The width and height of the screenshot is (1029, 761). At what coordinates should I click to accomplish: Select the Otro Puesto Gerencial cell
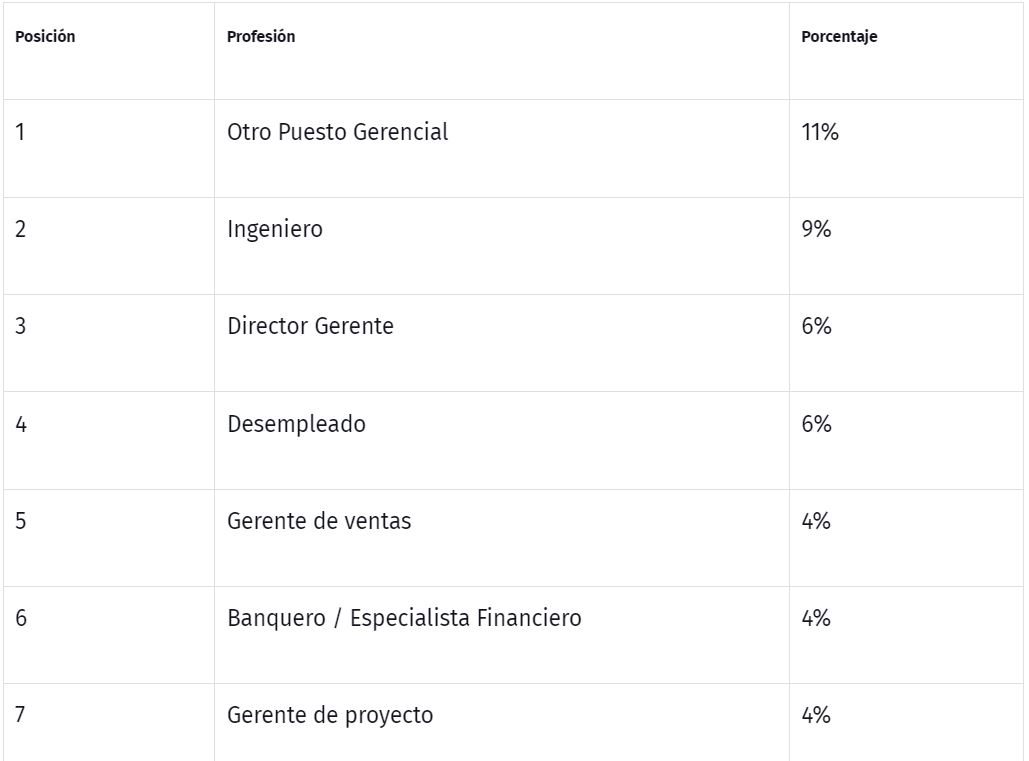tap(338, 132)
